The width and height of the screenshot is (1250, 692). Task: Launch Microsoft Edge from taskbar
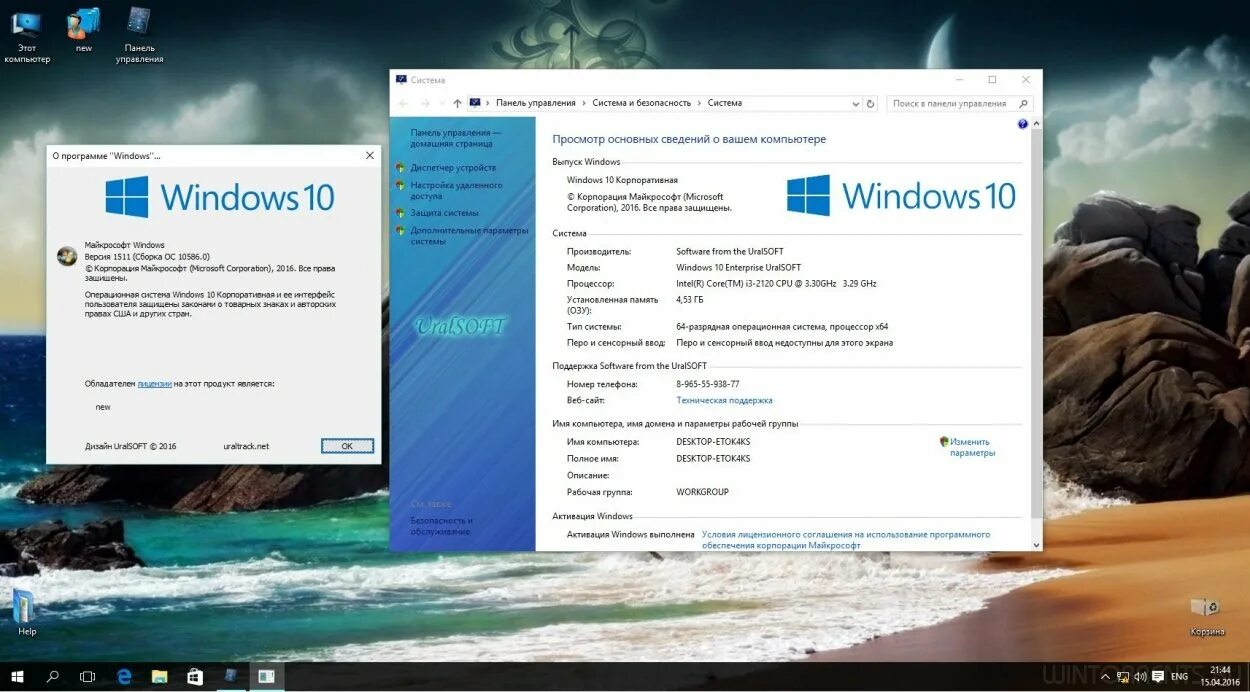[125, 677]
